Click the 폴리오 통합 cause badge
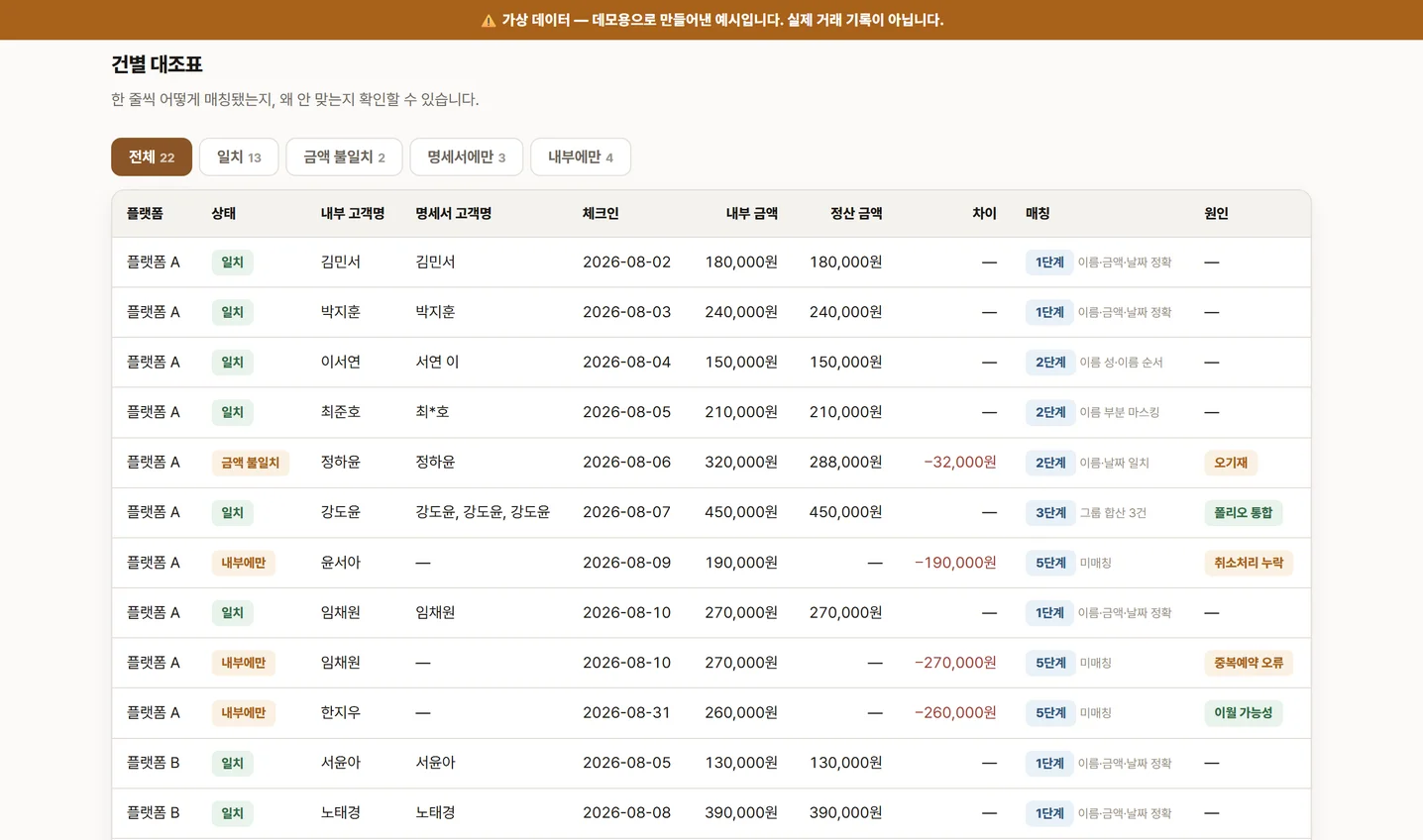The image size is (1423, 840). click(x=1244, y=513)
